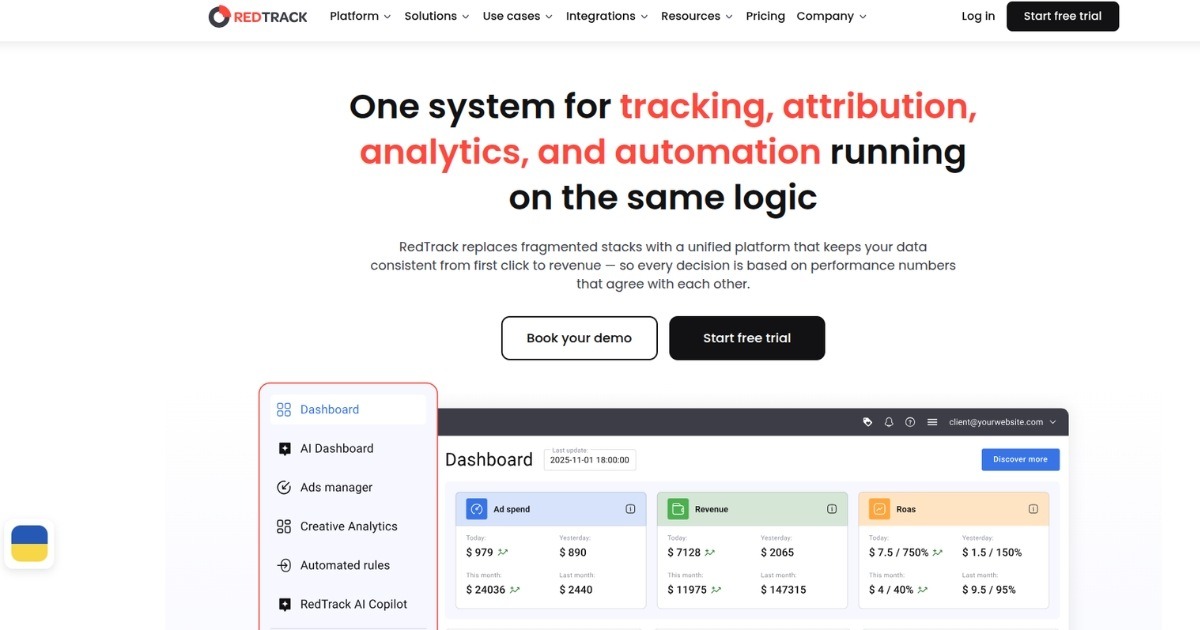1200x630 pixels.
Task: Click Roas yesterday value $ 1.5 / 150%
Action: click(x=992, y=552)
